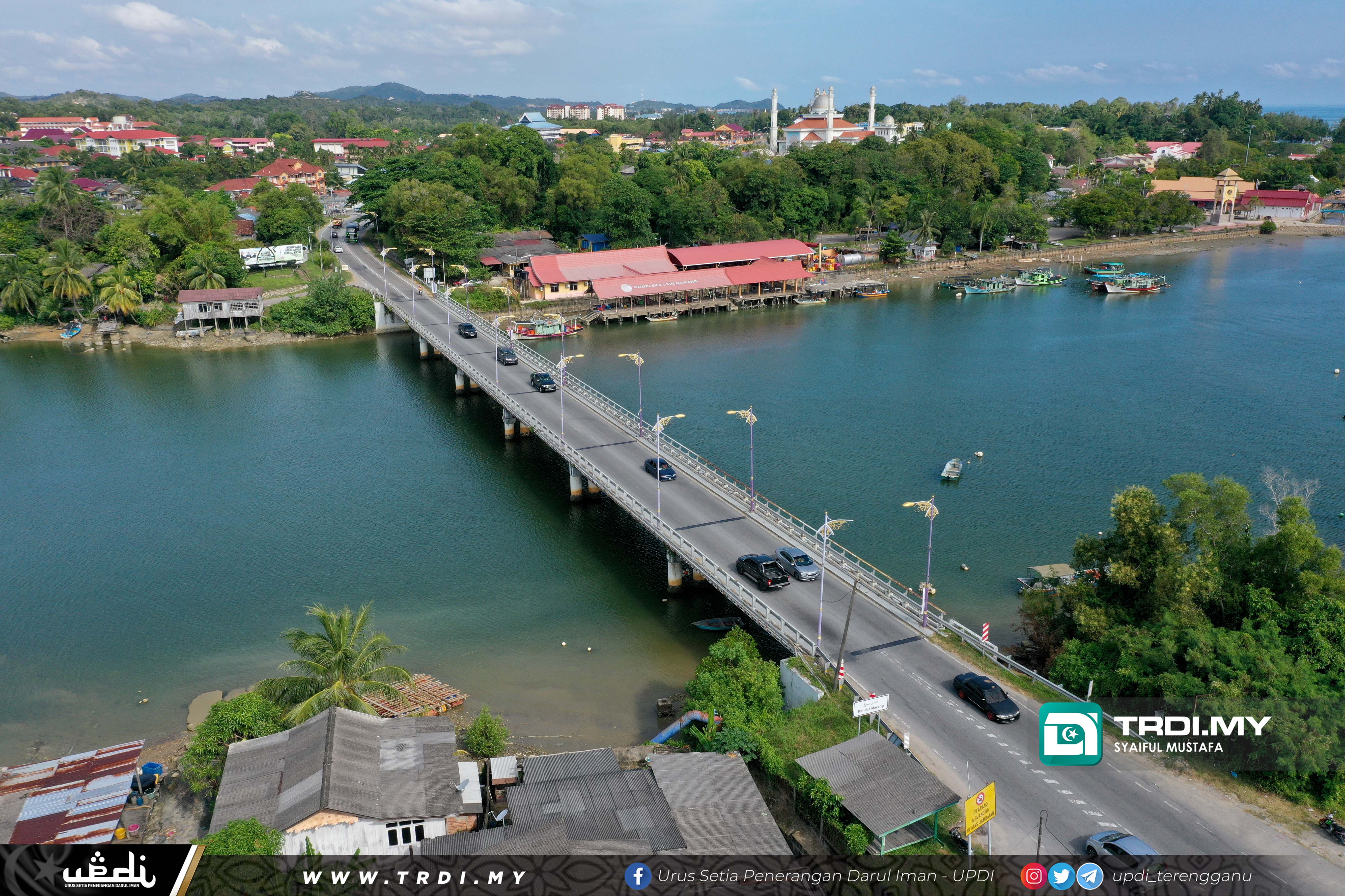This screenshot has width=1345, height=896.
Task: Click the Instagram icon
Action: point(1033,876)
